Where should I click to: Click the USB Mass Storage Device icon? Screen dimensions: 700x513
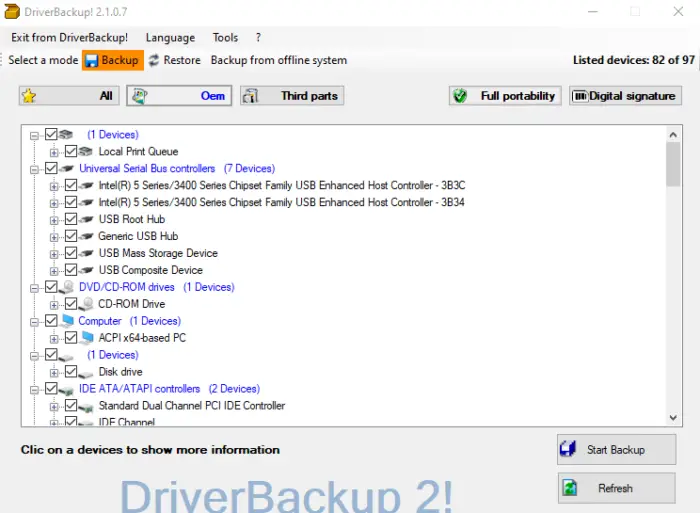coord(86,253)
